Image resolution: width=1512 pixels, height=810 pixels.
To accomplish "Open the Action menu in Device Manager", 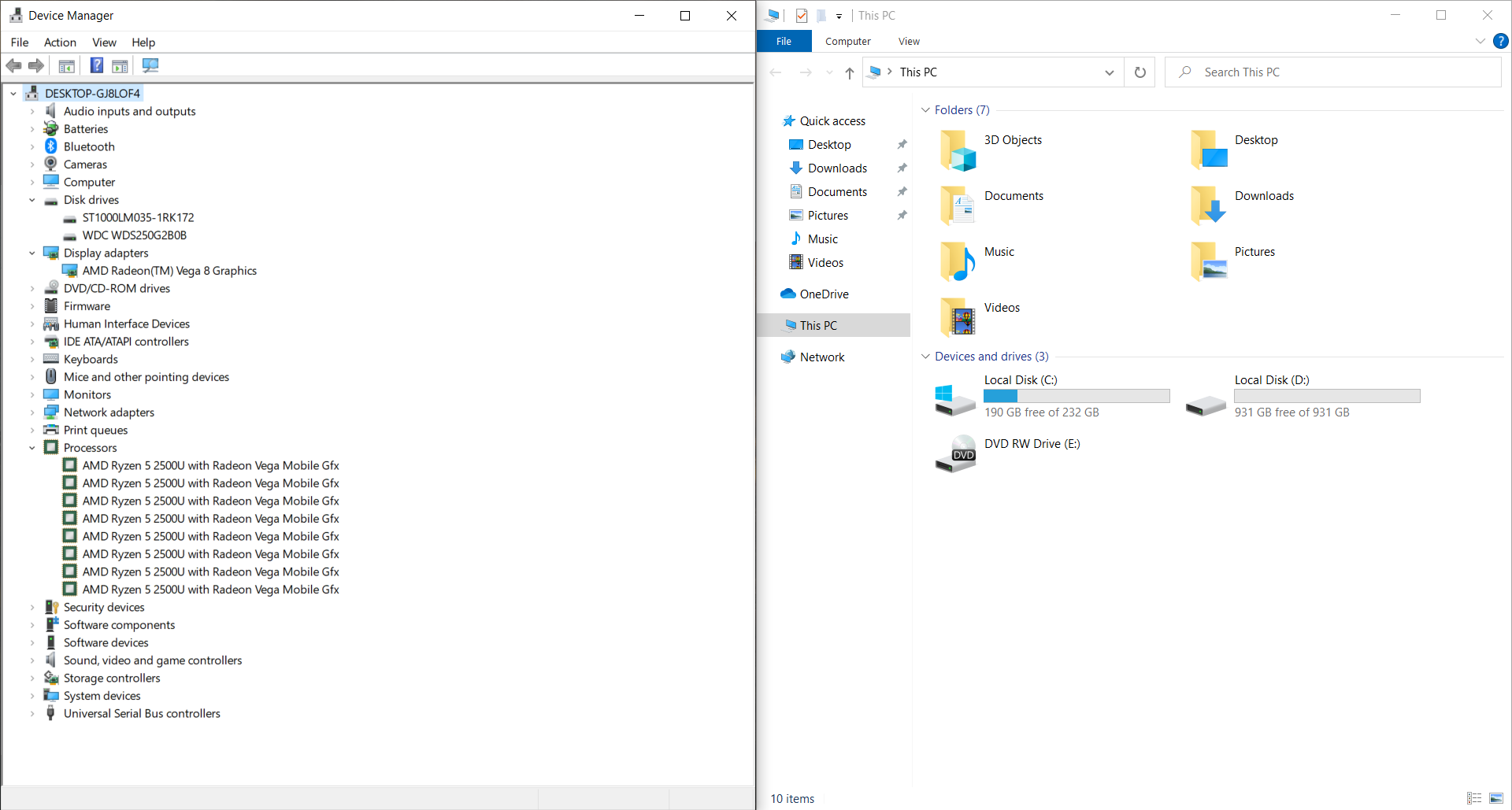I will 60,43.
